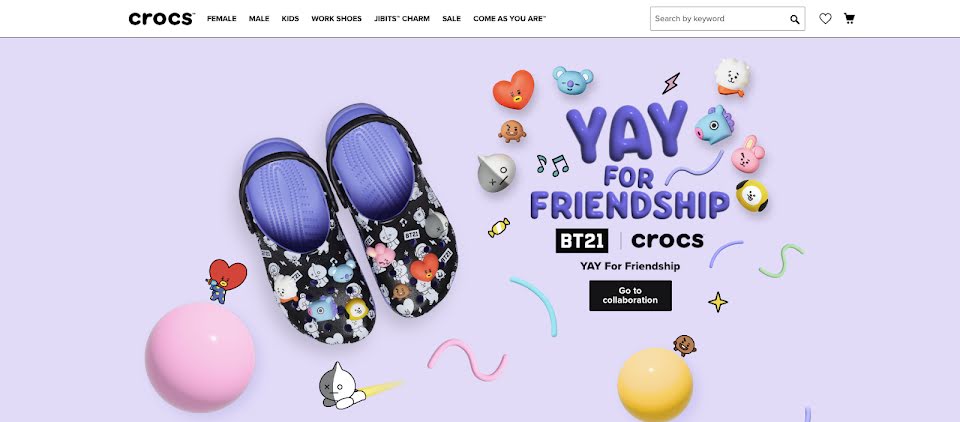Viewport: 960px width, 422px height.
Task: Click the search magnifier icon
Action: coord(795,20)
